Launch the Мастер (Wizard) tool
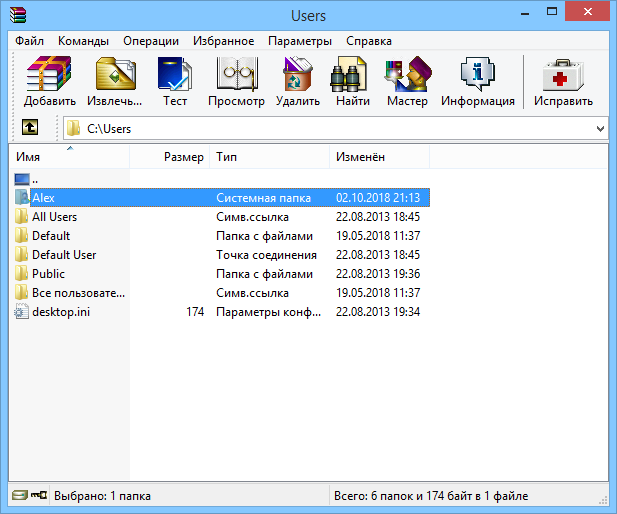The width and height of the screenshot is (617, 514). pos(407,81)
